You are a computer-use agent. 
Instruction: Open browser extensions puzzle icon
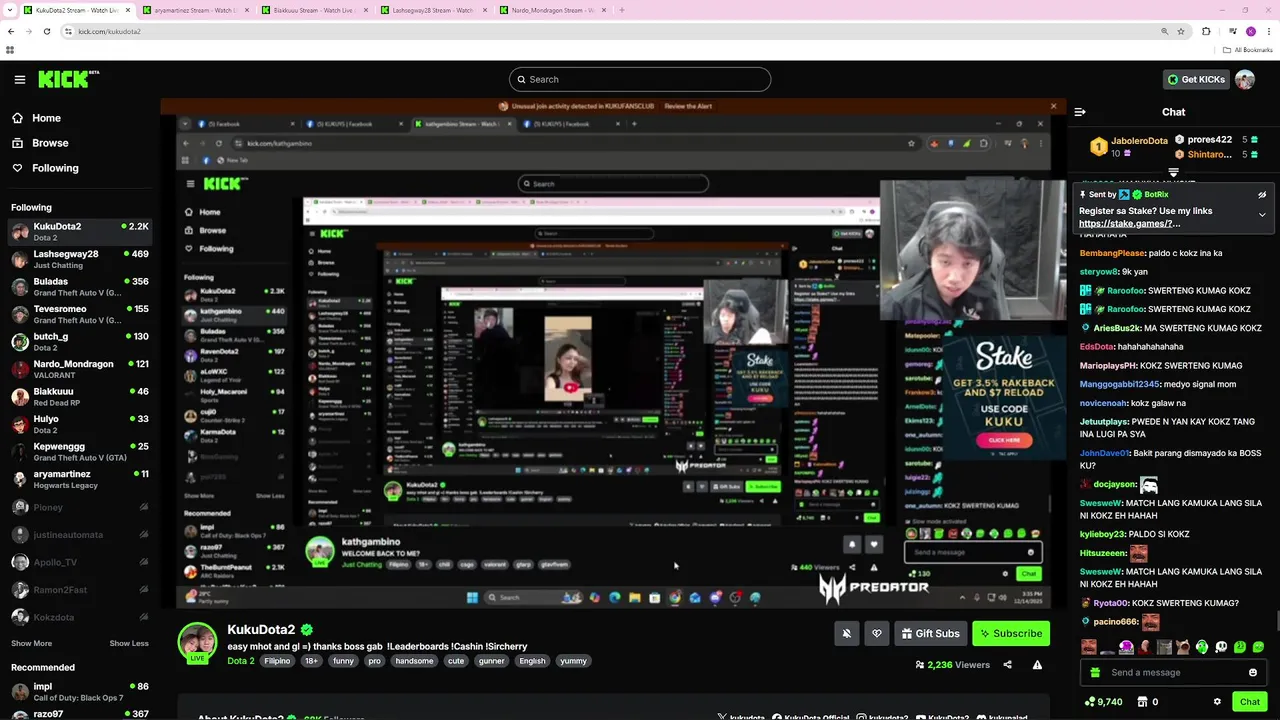click(x=1206, y=31)
